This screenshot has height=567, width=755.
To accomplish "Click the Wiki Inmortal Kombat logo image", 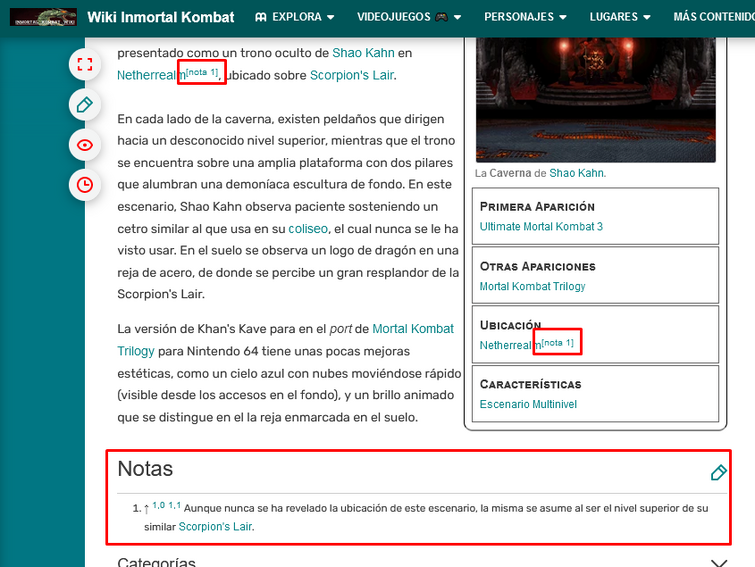I will [x=43, y=17].
